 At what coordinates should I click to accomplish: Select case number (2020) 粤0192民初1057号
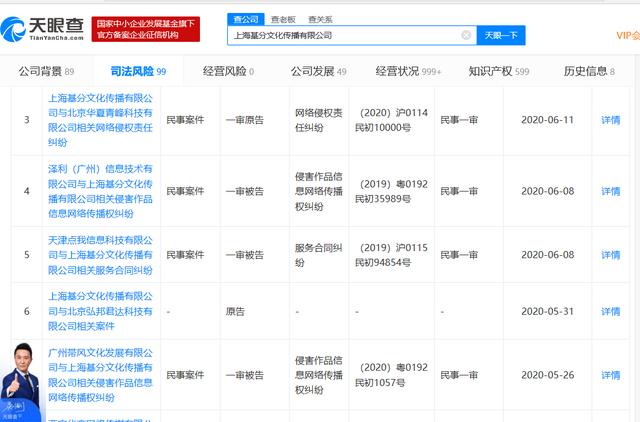tap(391, 375)
